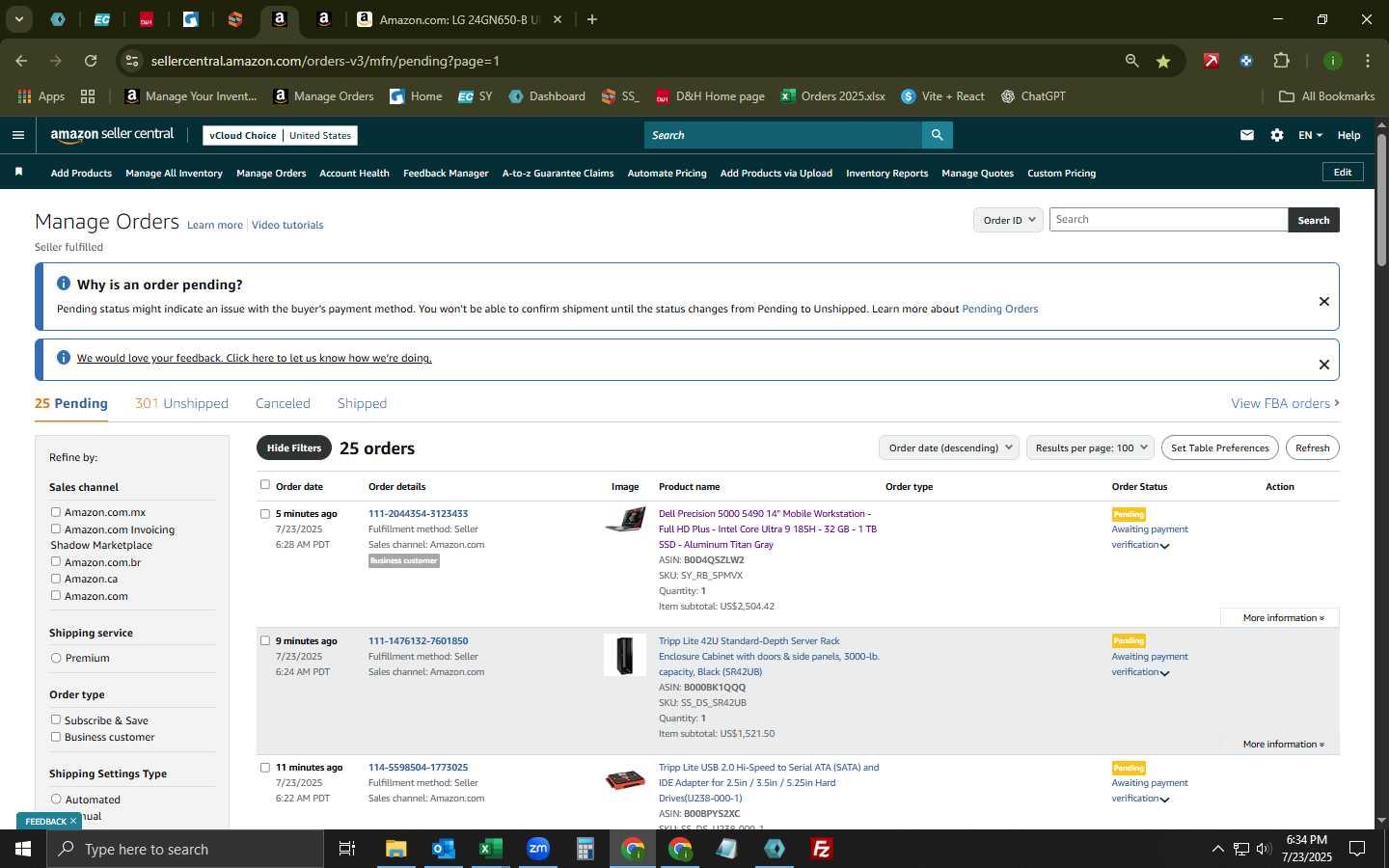Open the tab search dropdown arrow in Chrome
This screenshot has width=1389, height=868.
18,19
